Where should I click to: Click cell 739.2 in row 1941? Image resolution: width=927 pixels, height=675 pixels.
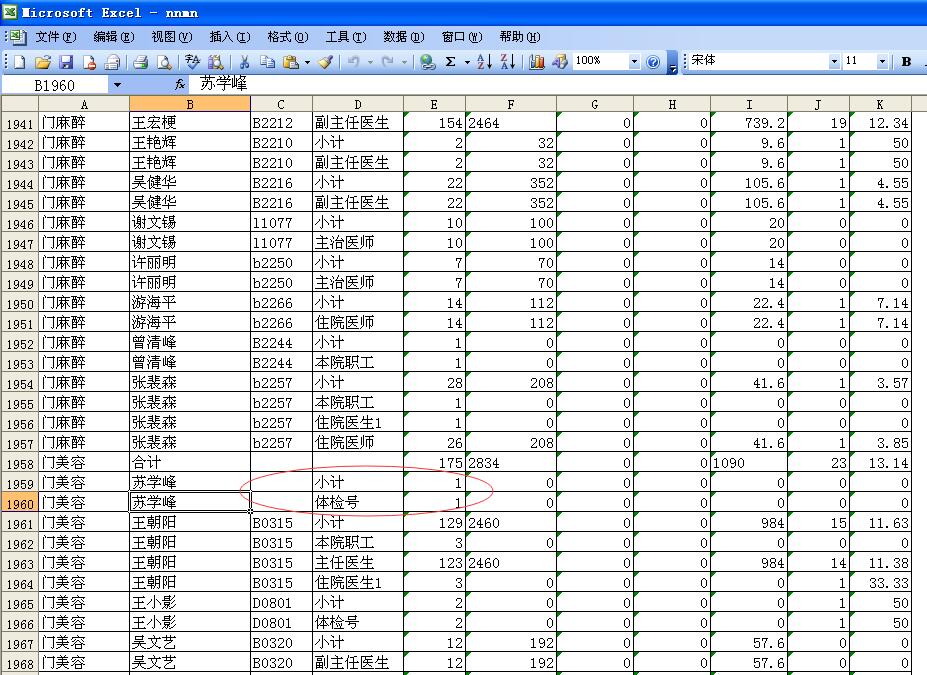pyautogui.click(x=749, y=122)
